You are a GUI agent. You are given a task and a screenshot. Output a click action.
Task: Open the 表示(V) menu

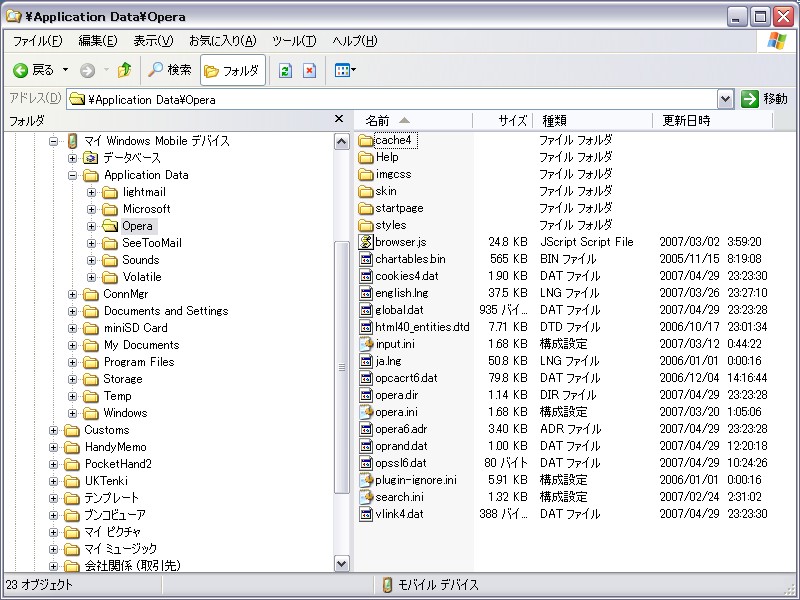coord(153,41)
